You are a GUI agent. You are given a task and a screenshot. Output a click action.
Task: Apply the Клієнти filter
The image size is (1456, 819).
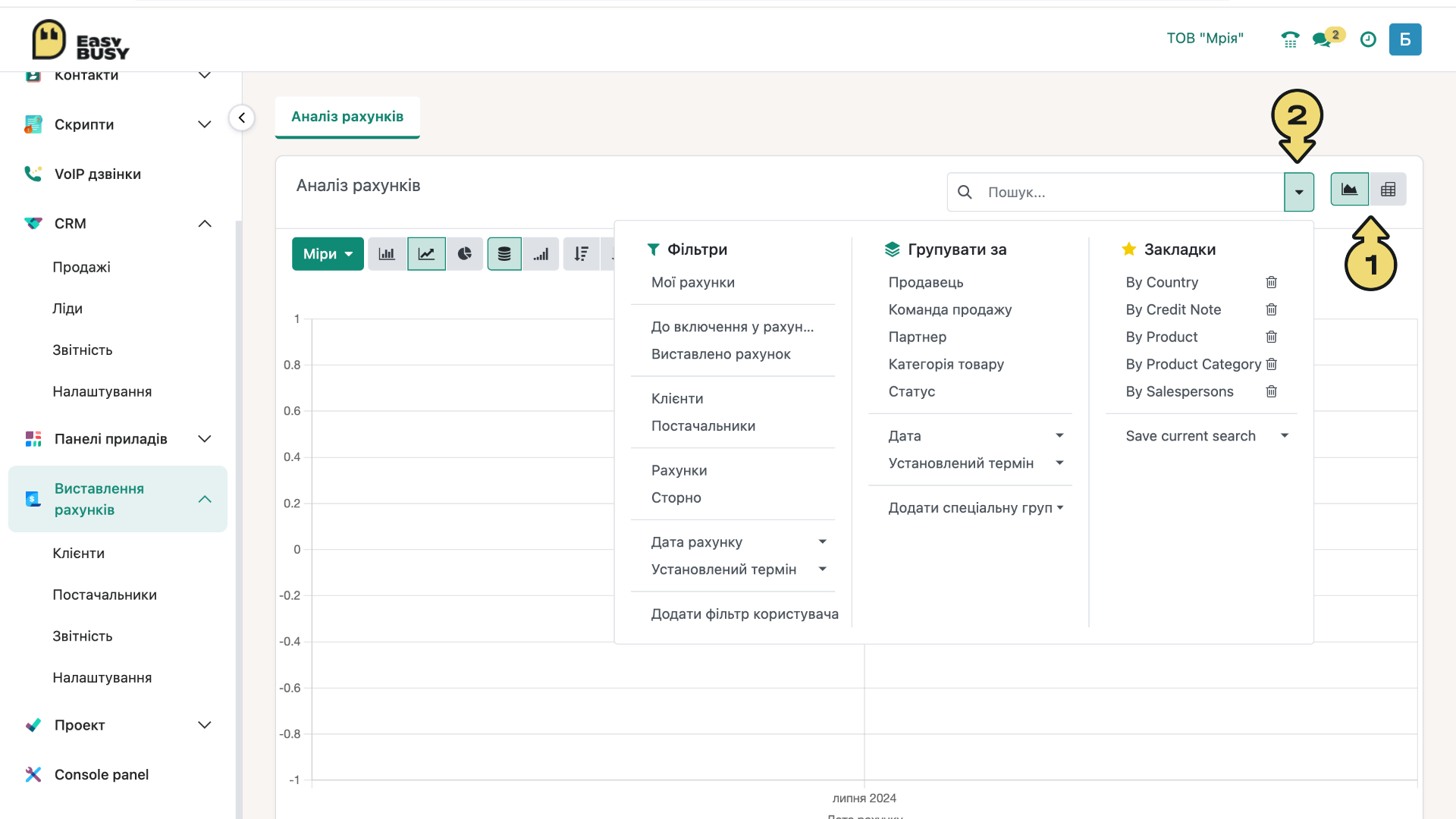[x=677, y=399]
